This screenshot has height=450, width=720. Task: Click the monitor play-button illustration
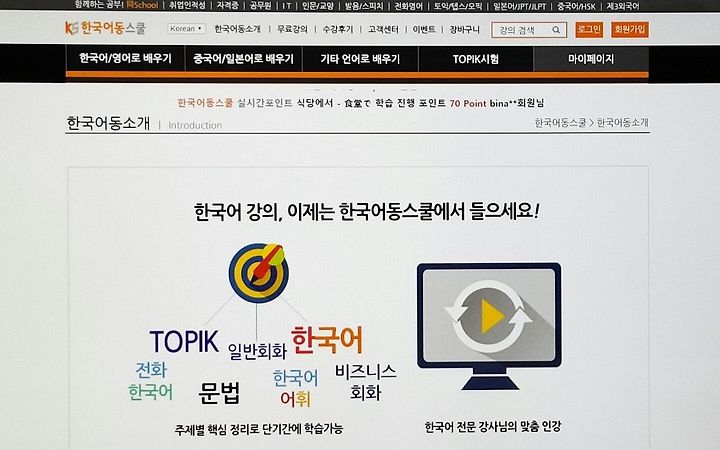click(x=489, y=326)
